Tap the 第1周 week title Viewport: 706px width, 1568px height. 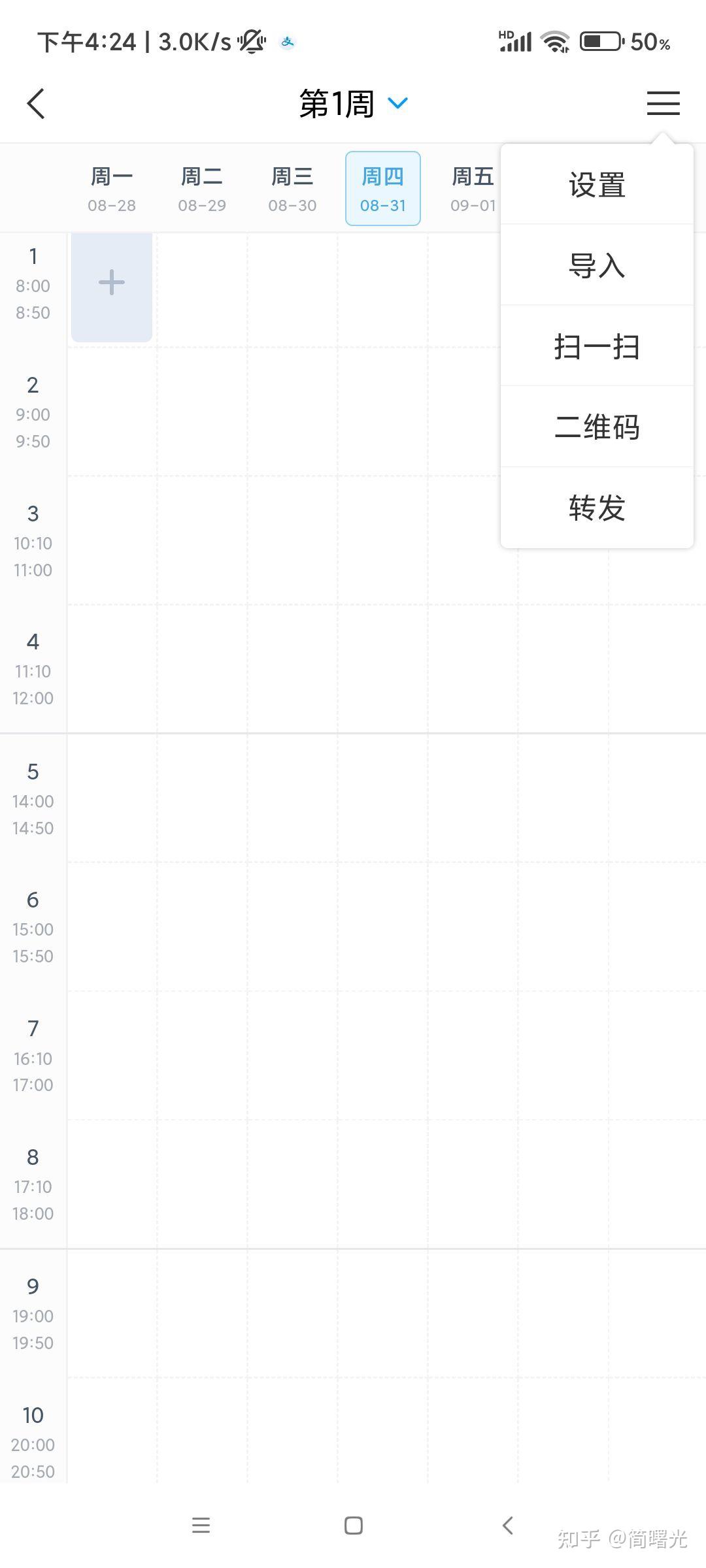pos(337,104)
